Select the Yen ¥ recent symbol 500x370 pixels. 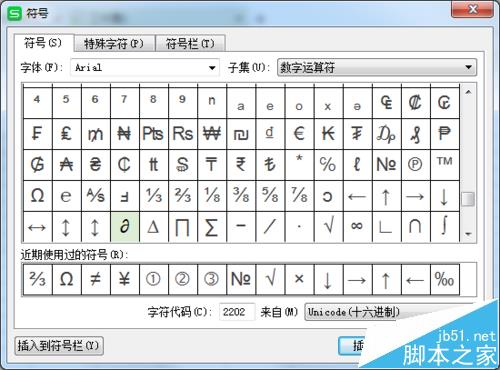pos(125,279)
